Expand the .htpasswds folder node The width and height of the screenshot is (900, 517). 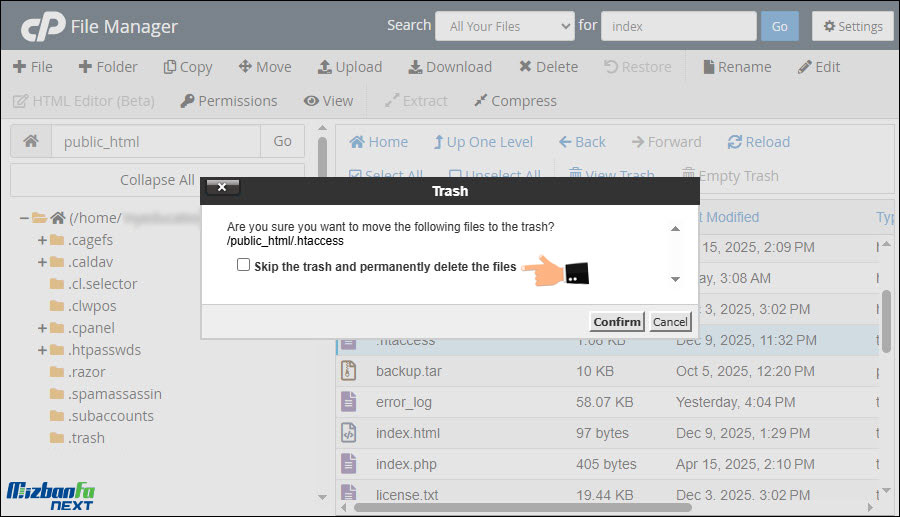42,350
